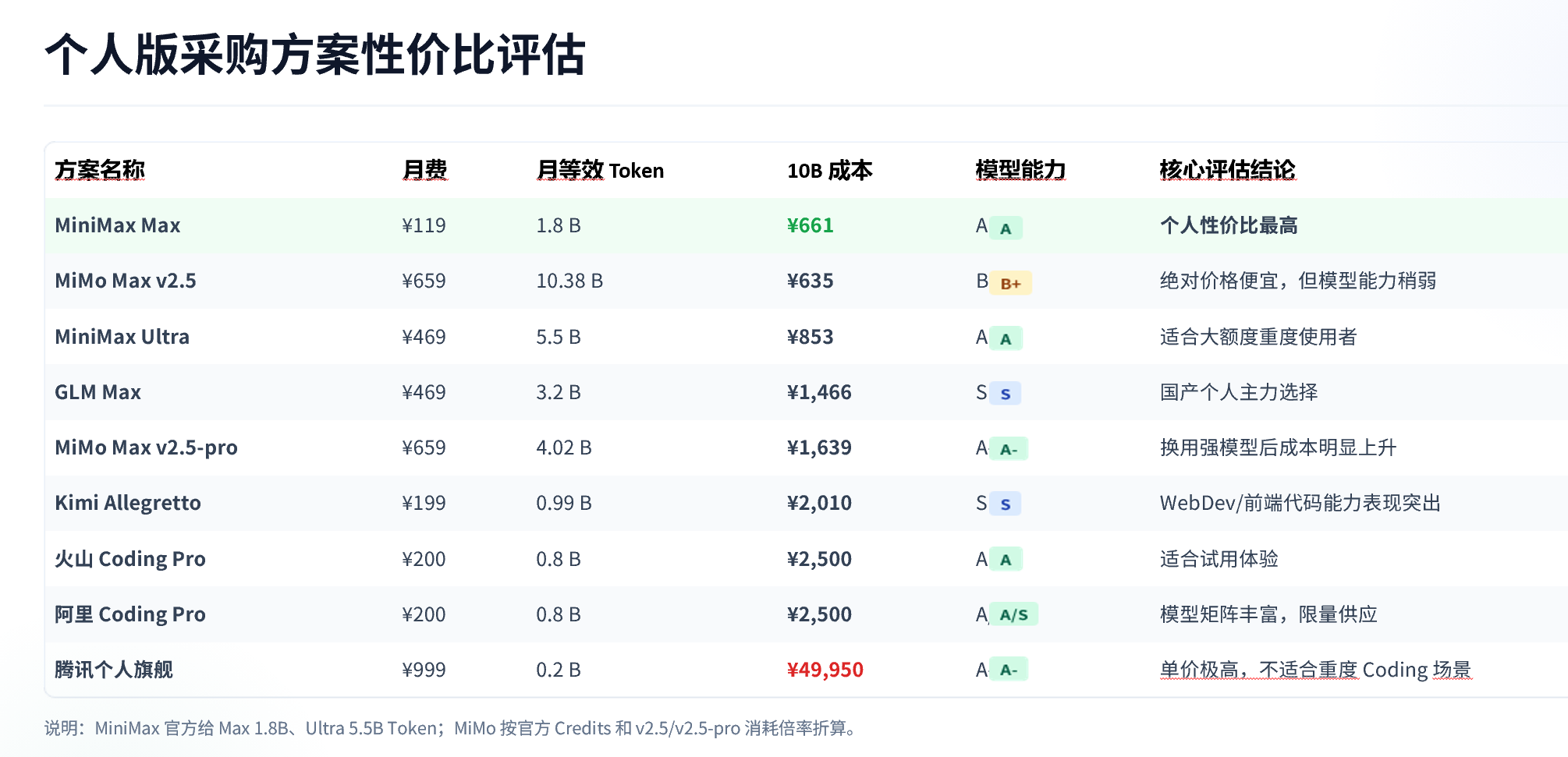Click the ¥659 fee for MiMo Max v2.5
The width and height of the screenshot is (1568, 757).
pos(424,281)
